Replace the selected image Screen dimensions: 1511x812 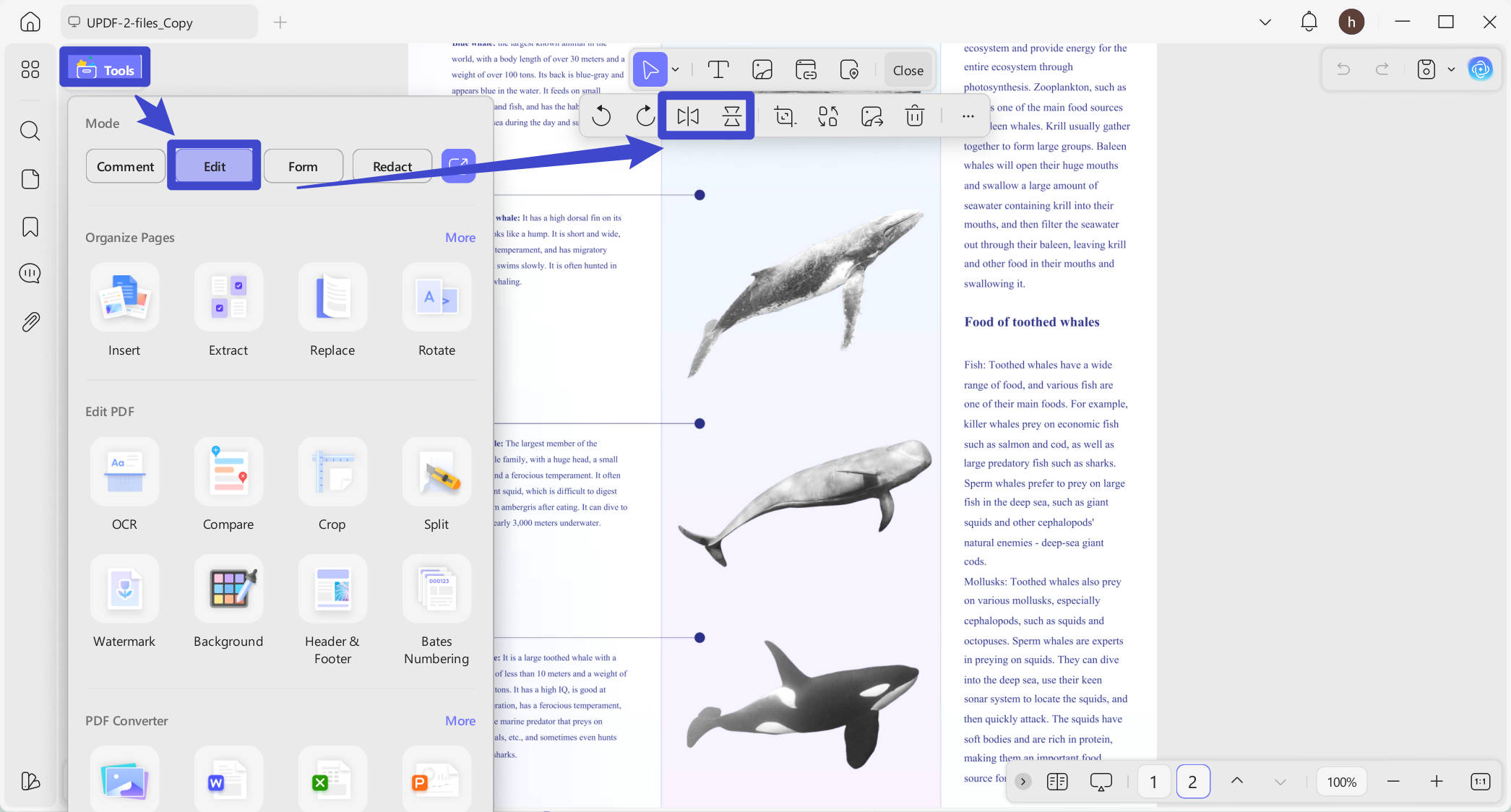tap(828, 116)
